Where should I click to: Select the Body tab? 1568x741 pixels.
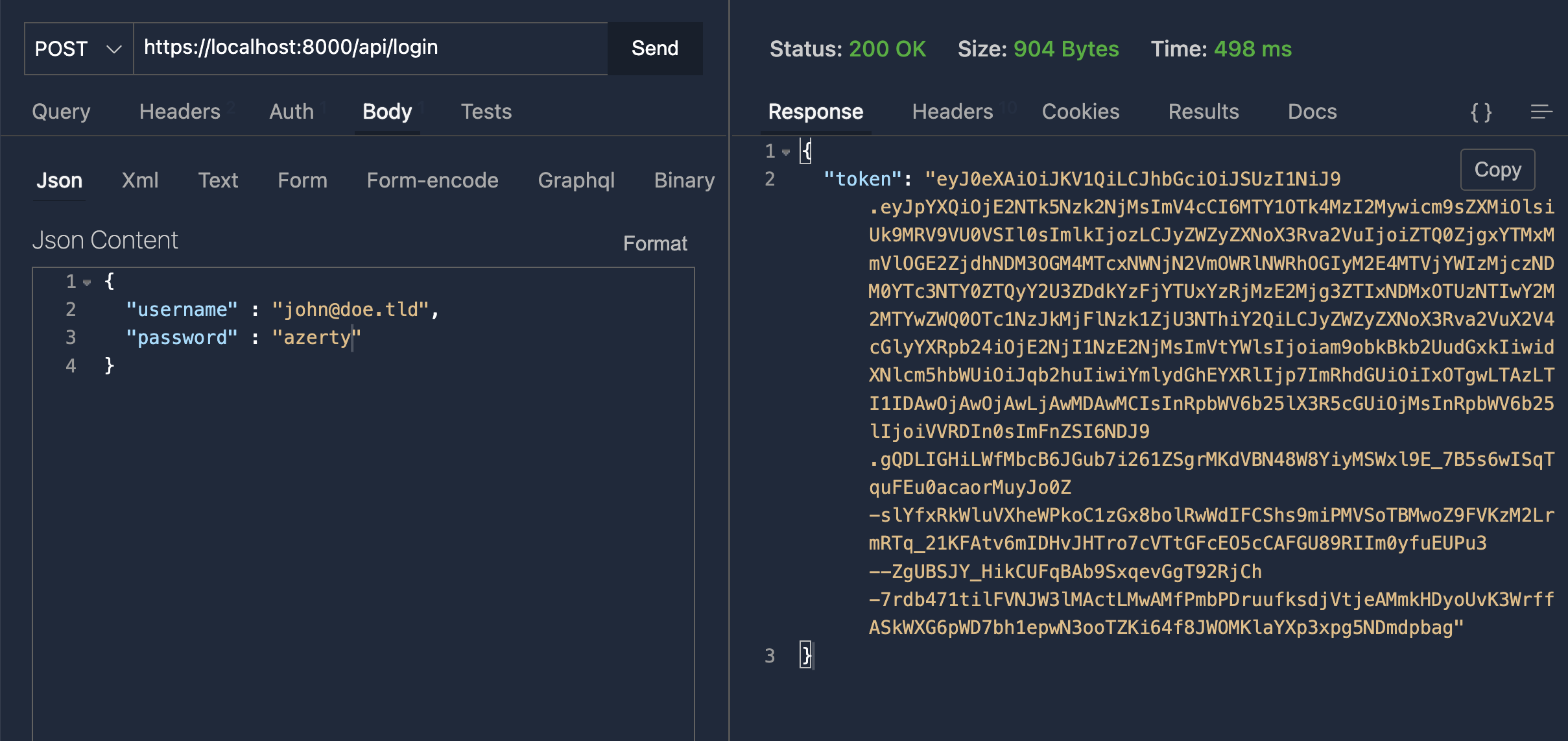387,112
